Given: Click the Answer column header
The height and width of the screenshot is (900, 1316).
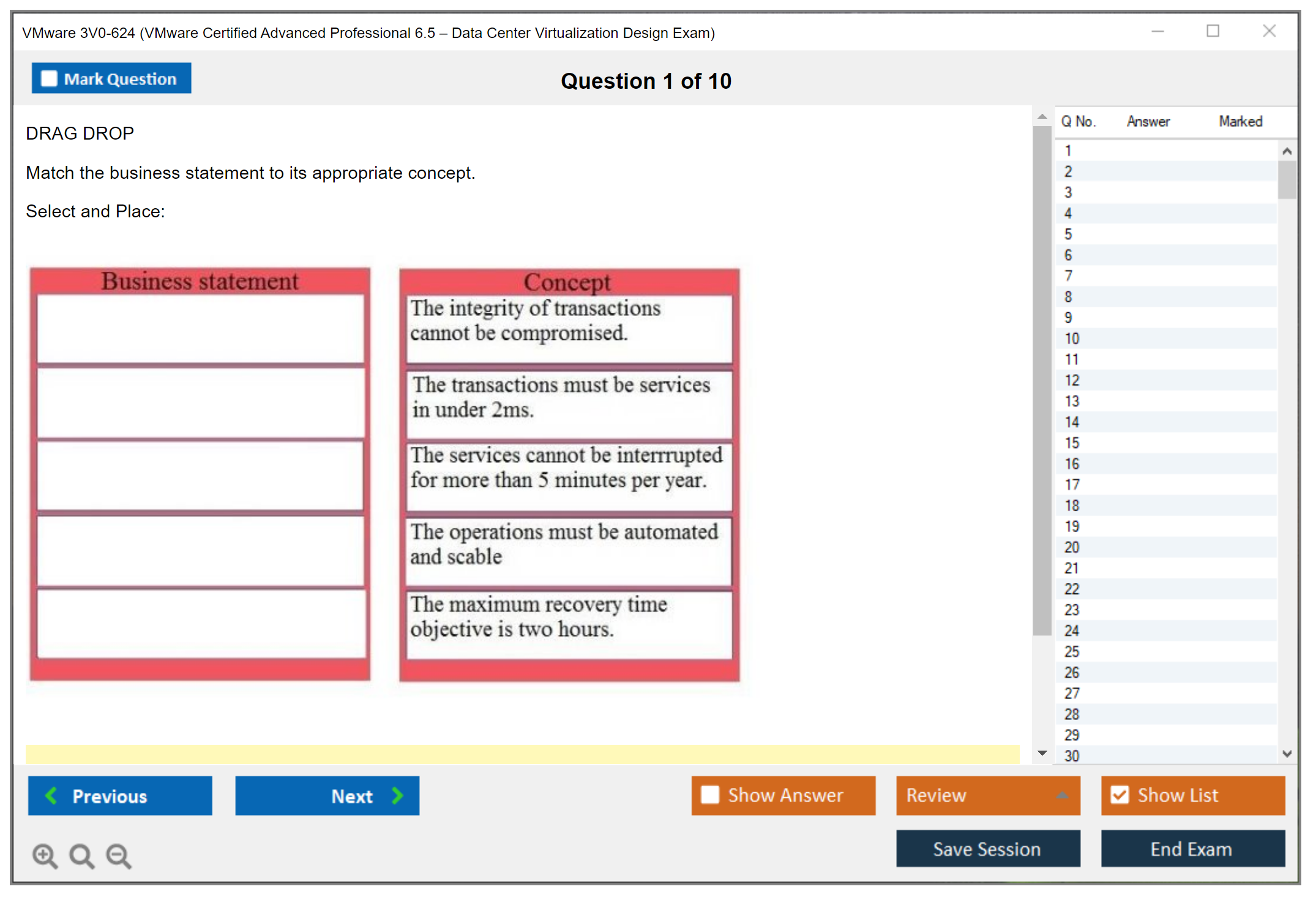Looking at the screenshot, I should coord(1148,121).
